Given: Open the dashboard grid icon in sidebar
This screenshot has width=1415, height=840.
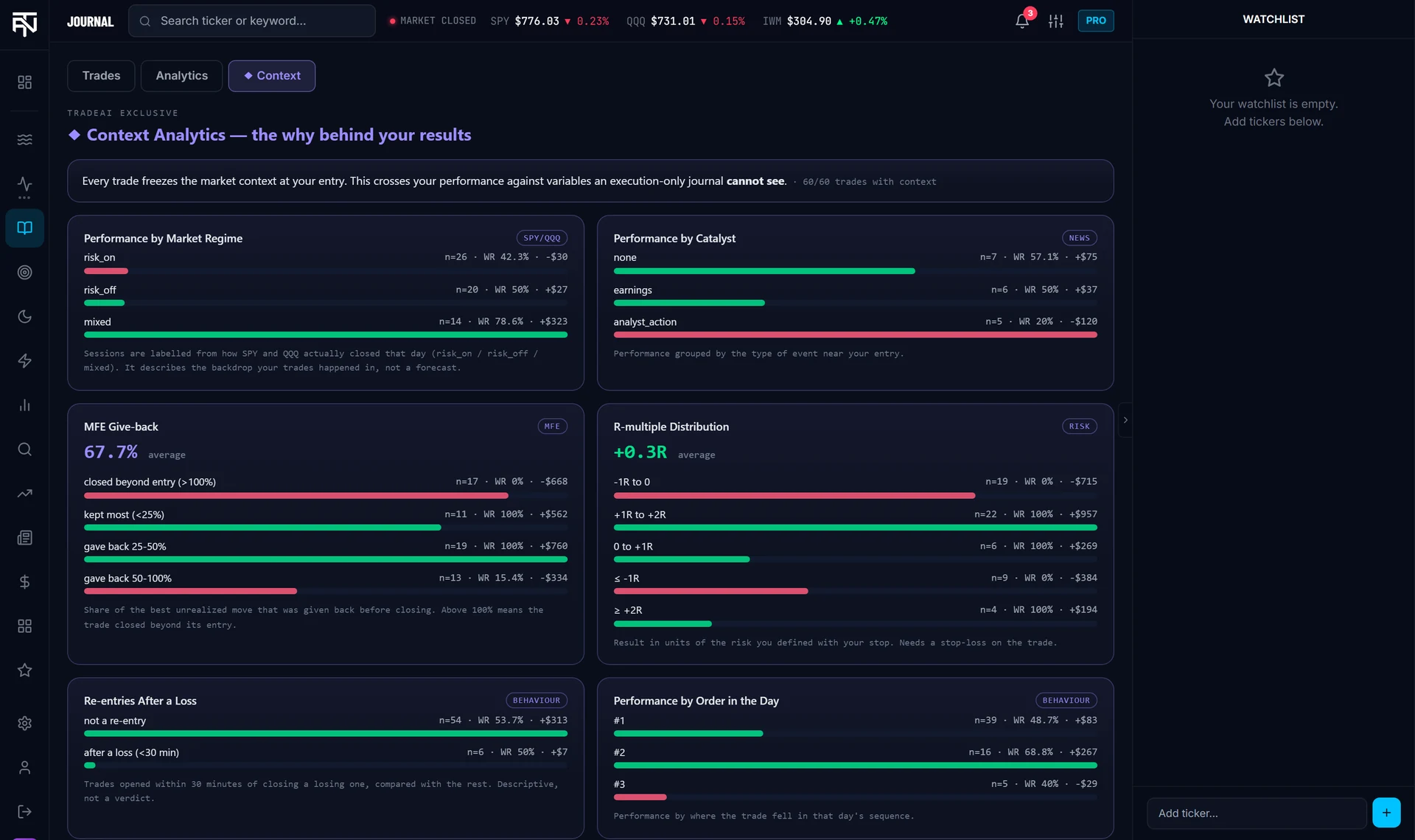Looking at the screenshot, I should (24, 82).
